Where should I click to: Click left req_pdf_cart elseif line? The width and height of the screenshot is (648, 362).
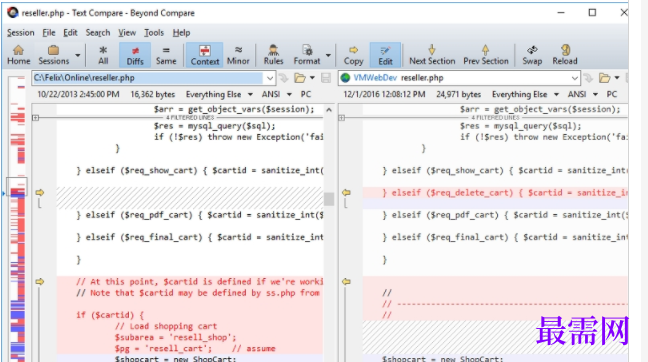tap(200, 215)
